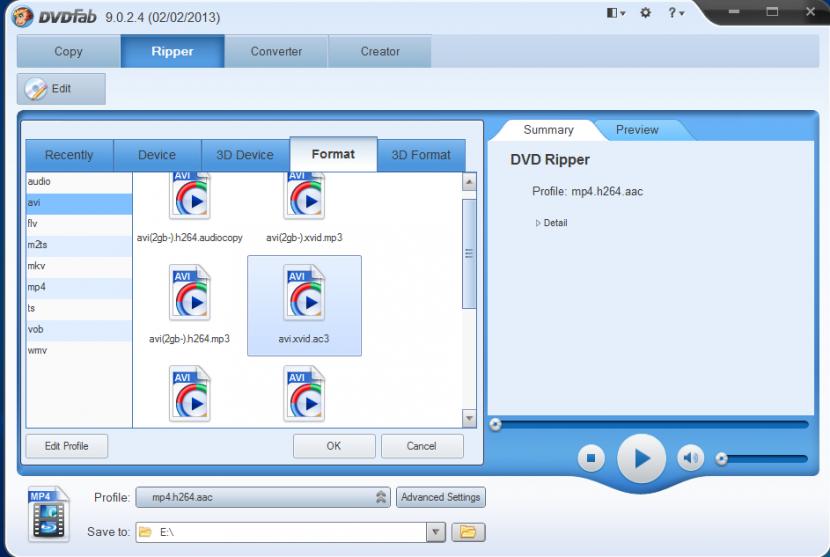Open the skin/layout menu icon
Image resolution: width=830 pixels, height=557 pixels.
coord(615,13)
